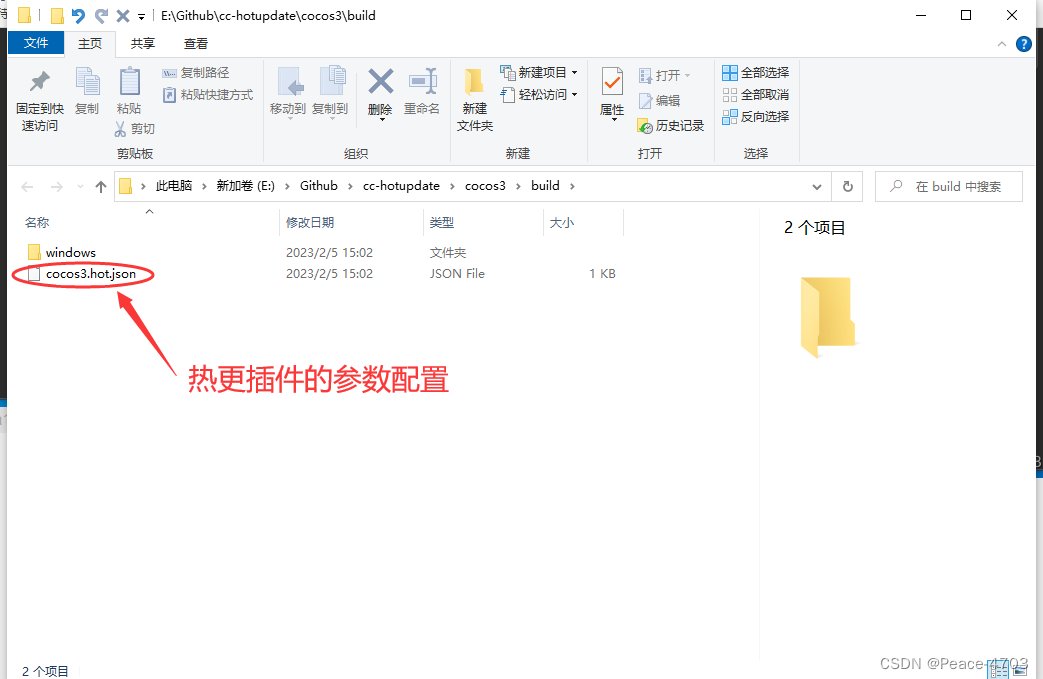The height and width of the screenshot is (679, 1043).
Task: Click the up-arrow navigation icon
Action: tap(100, 186)
